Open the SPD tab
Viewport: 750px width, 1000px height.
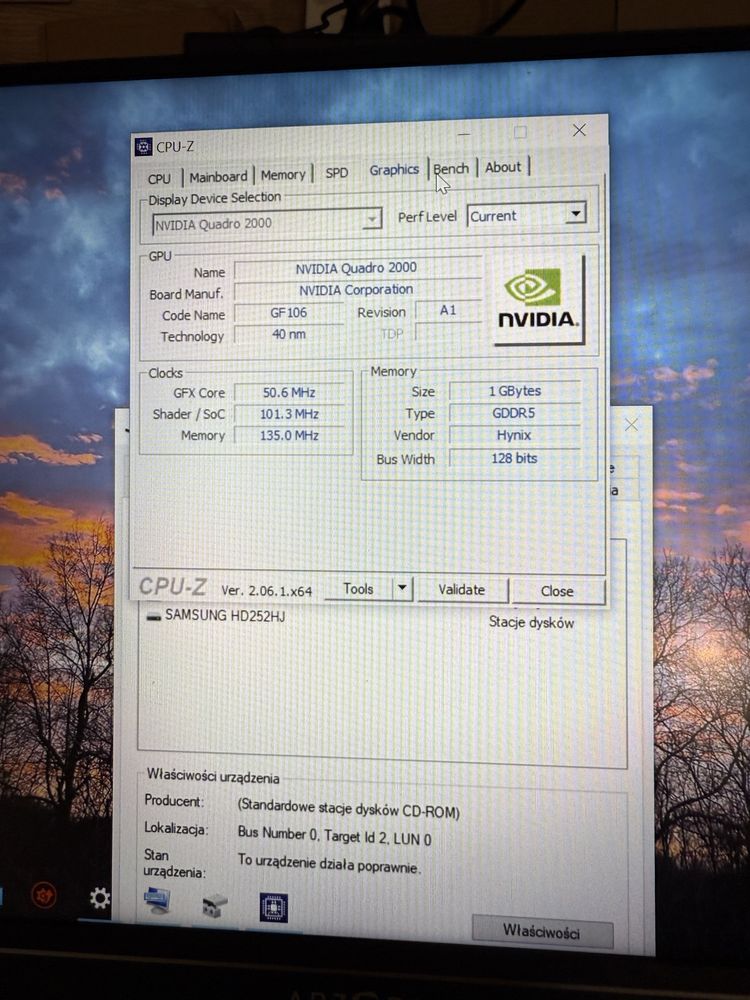pos(337,173)
